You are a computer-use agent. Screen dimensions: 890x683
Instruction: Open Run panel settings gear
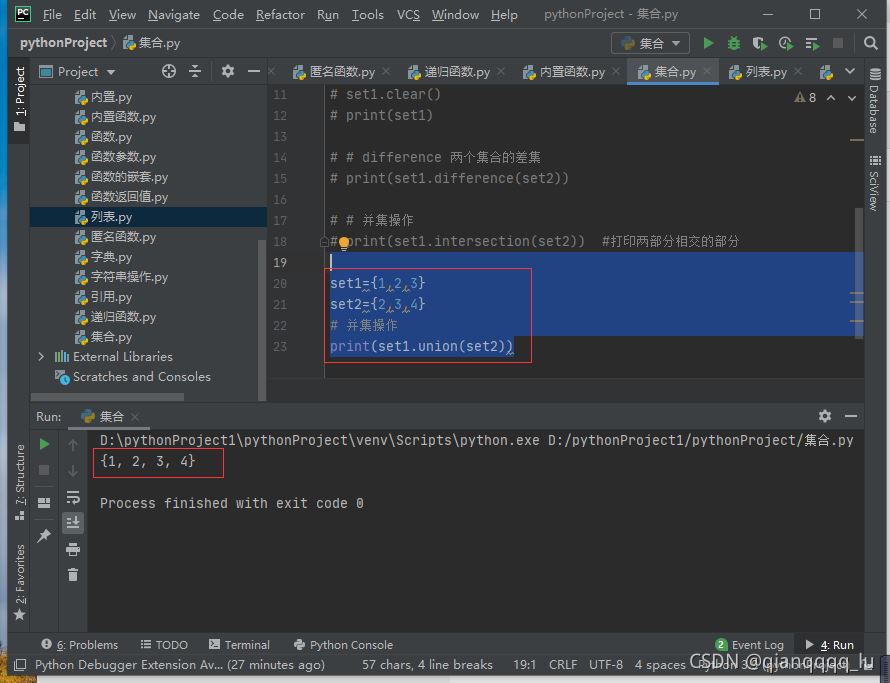[824, 416]
